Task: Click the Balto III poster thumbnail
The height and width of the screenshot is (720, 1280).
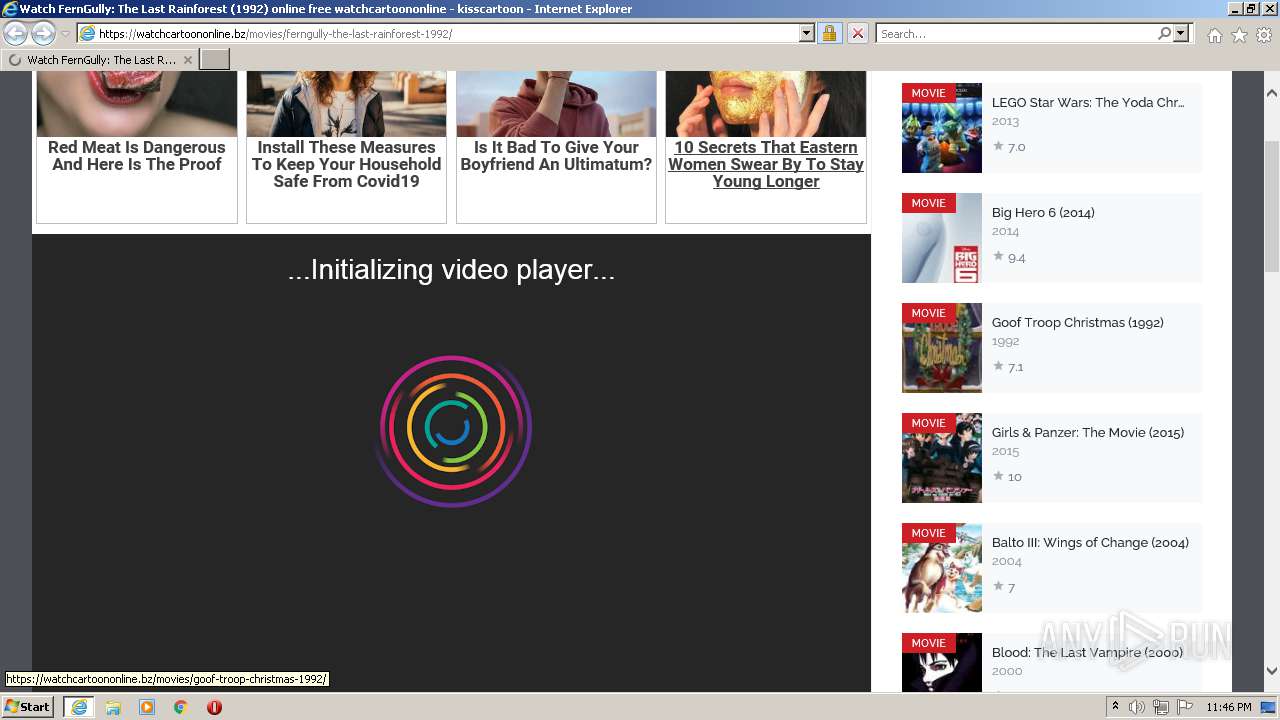Action: [x=942, y=568]
